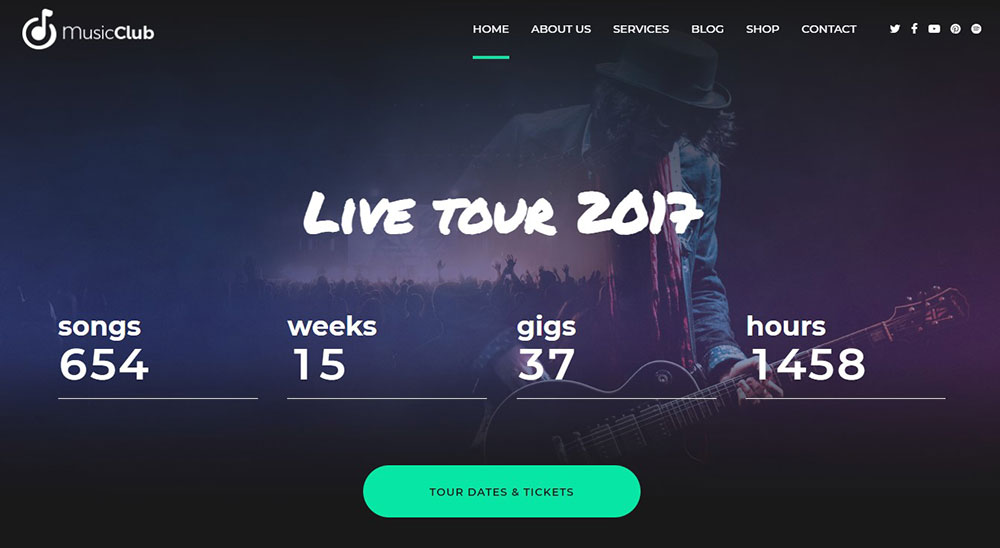Viewport: 1000px width, 548px height.
Task: Click the Tour Dates & Tickets button
Action: click(502, 491)
